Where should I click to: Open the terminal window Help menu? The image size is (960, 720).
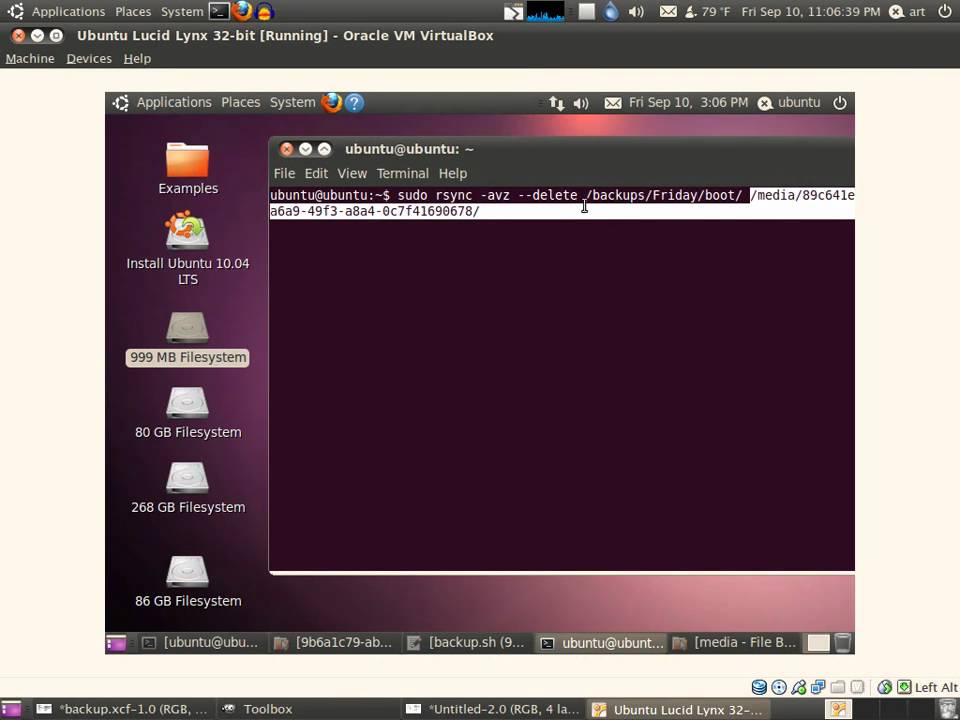[x=453, y=173]
